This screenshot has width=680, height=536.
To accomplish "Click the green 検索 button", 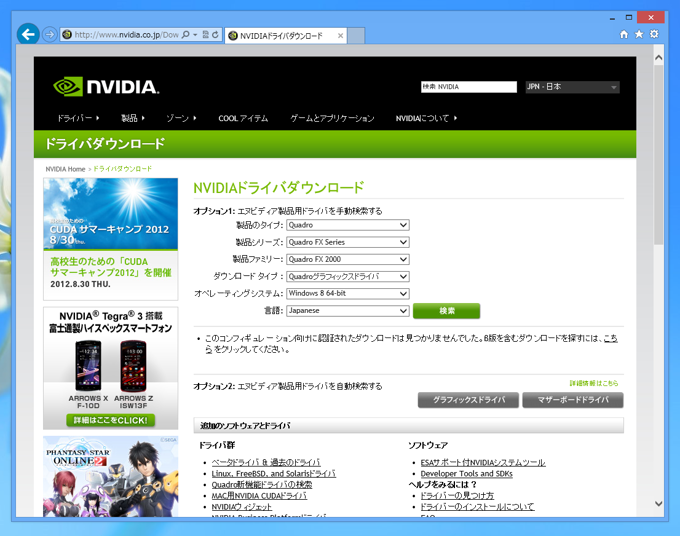I will point(446,311).
